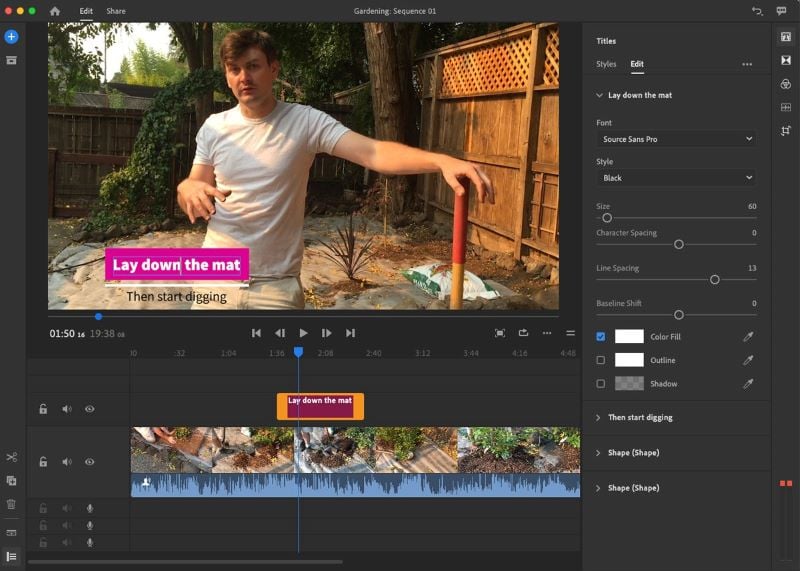Step forward one frame
The height and width of the screenshot is (571, 800).
[327, 333]
